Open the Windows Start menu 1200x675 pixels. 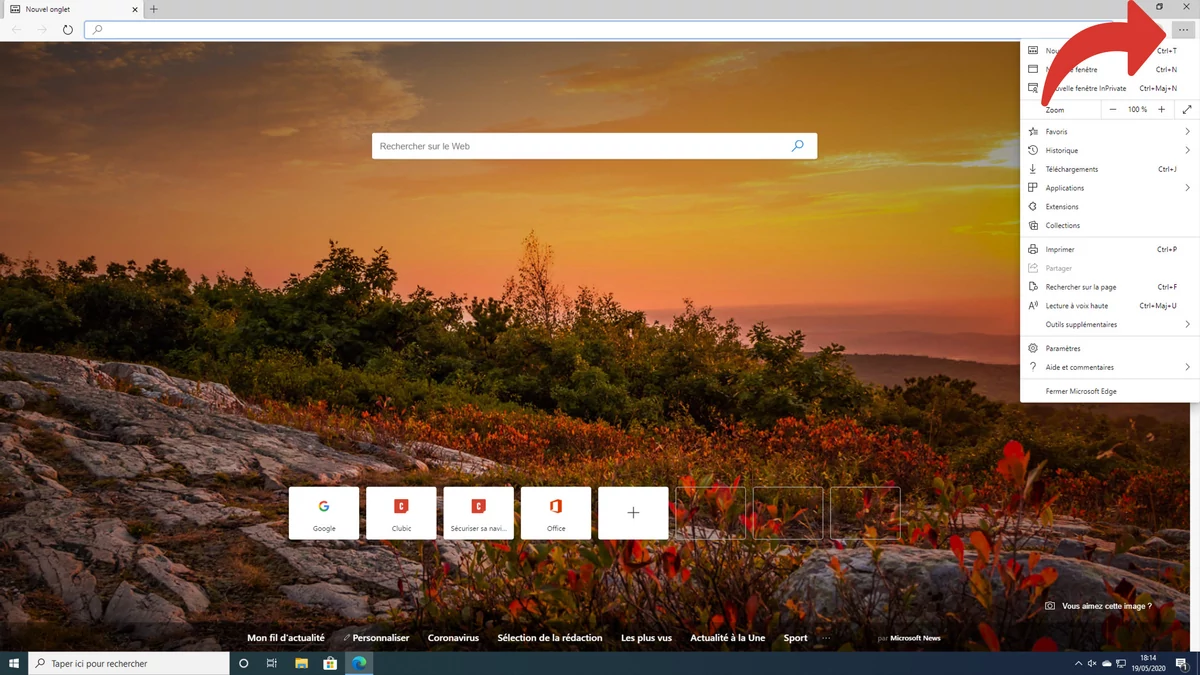pyautogui.click(x=14, y=663)
